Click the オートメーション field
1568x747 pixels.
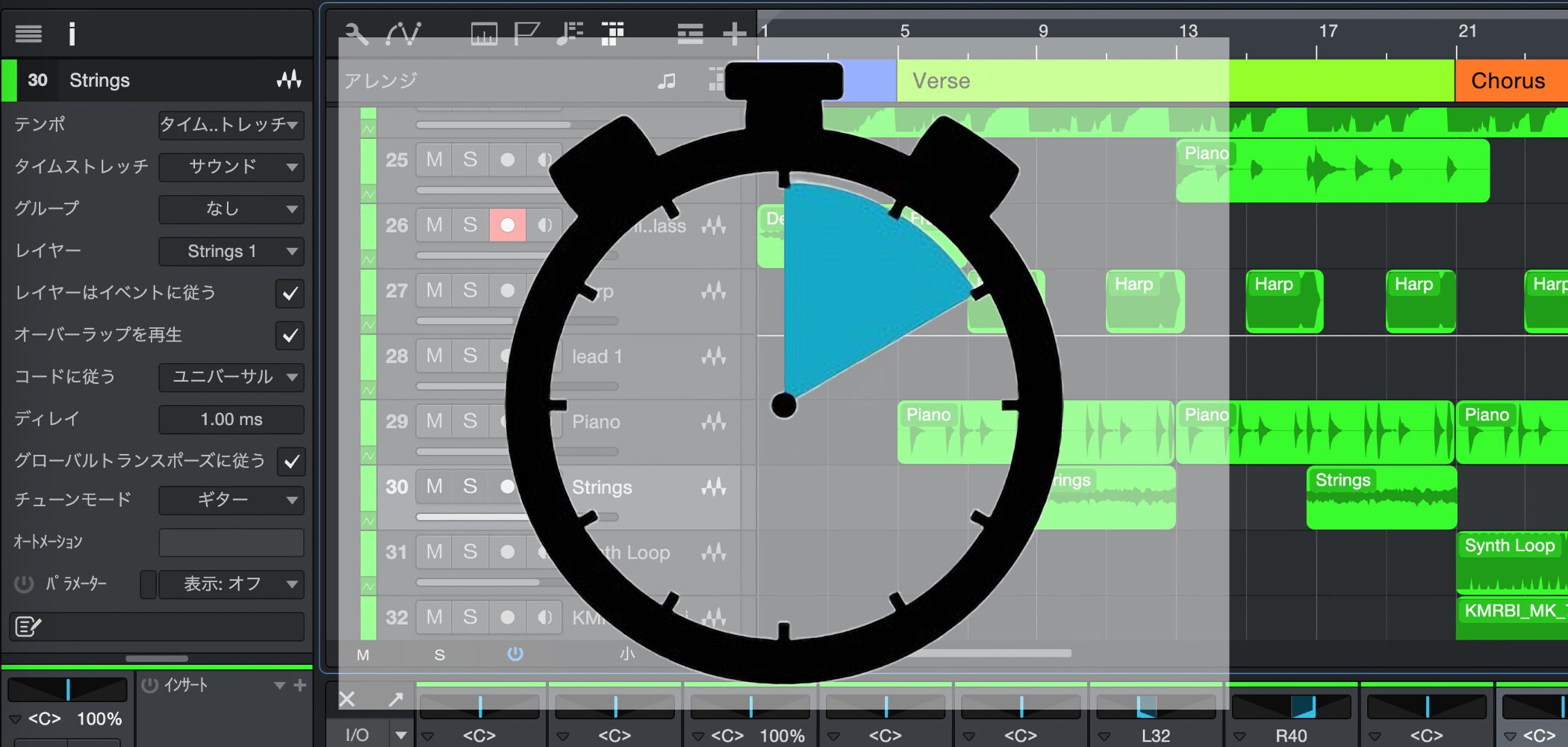click(x=231, y=542)
